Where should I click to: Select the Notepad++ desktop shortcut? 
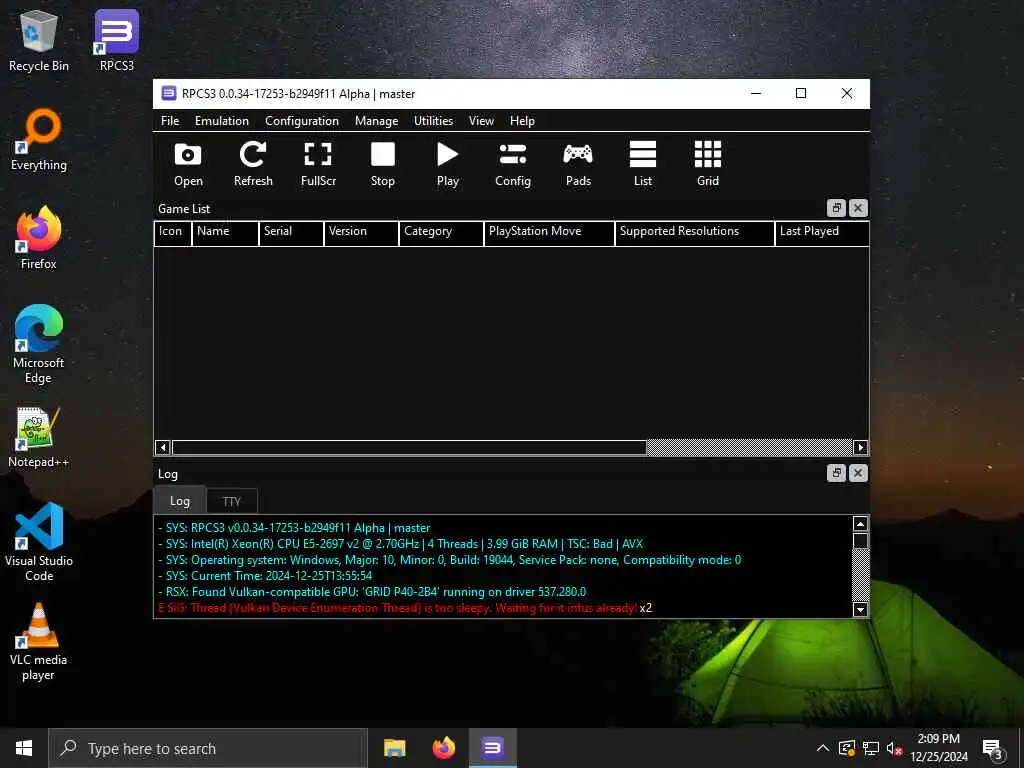(x=39, y=437)
